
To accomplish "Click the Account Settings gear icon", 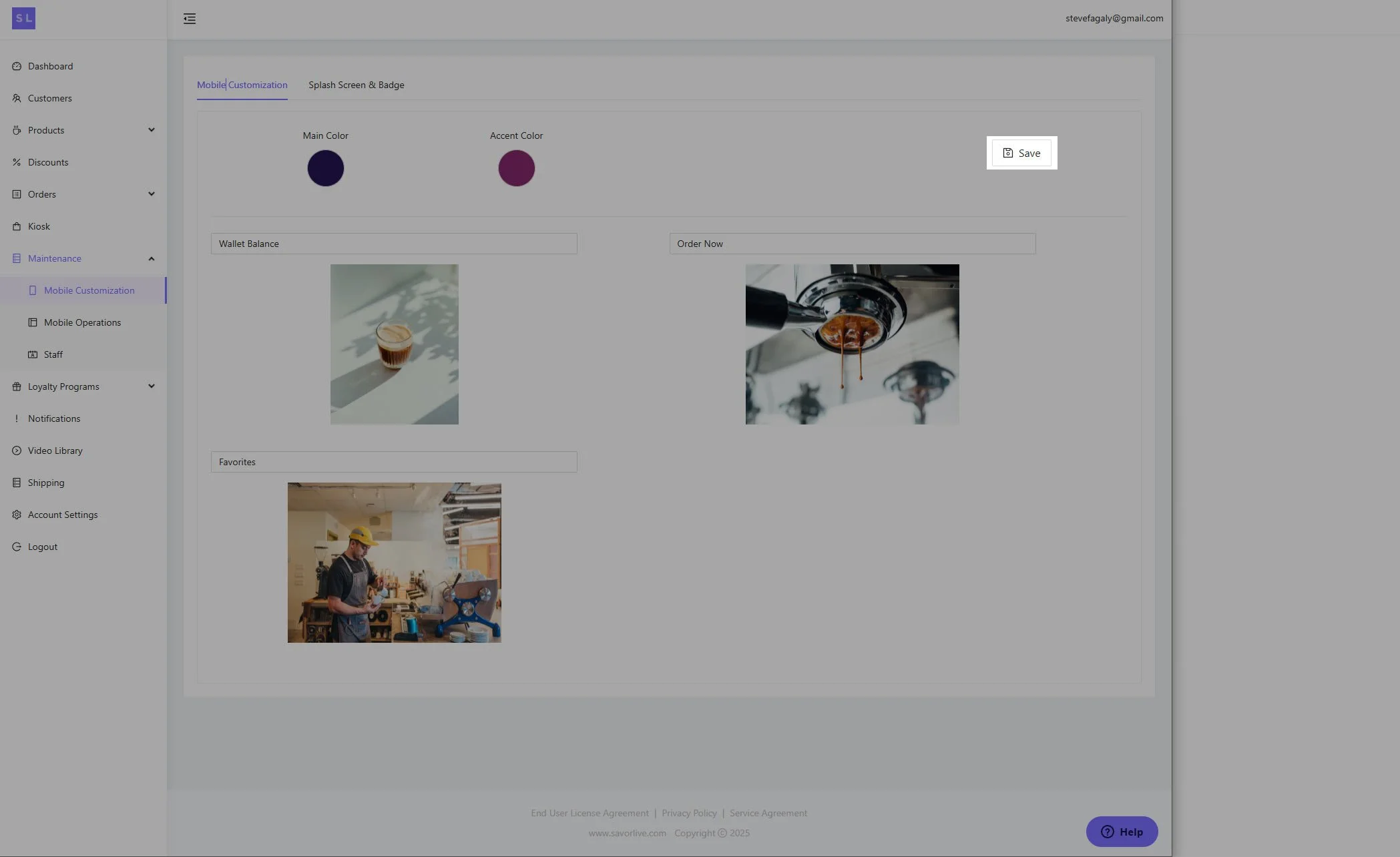I will click(x=17, y=515).
